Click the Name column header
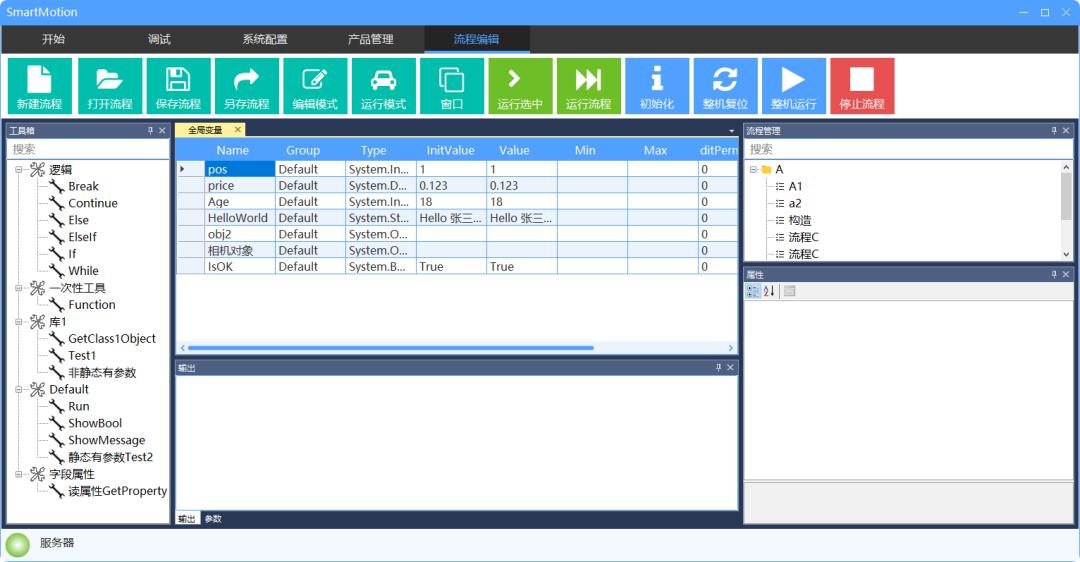Screen dimensions: 1080x562 pyautogui.click(x=233, y=150)
